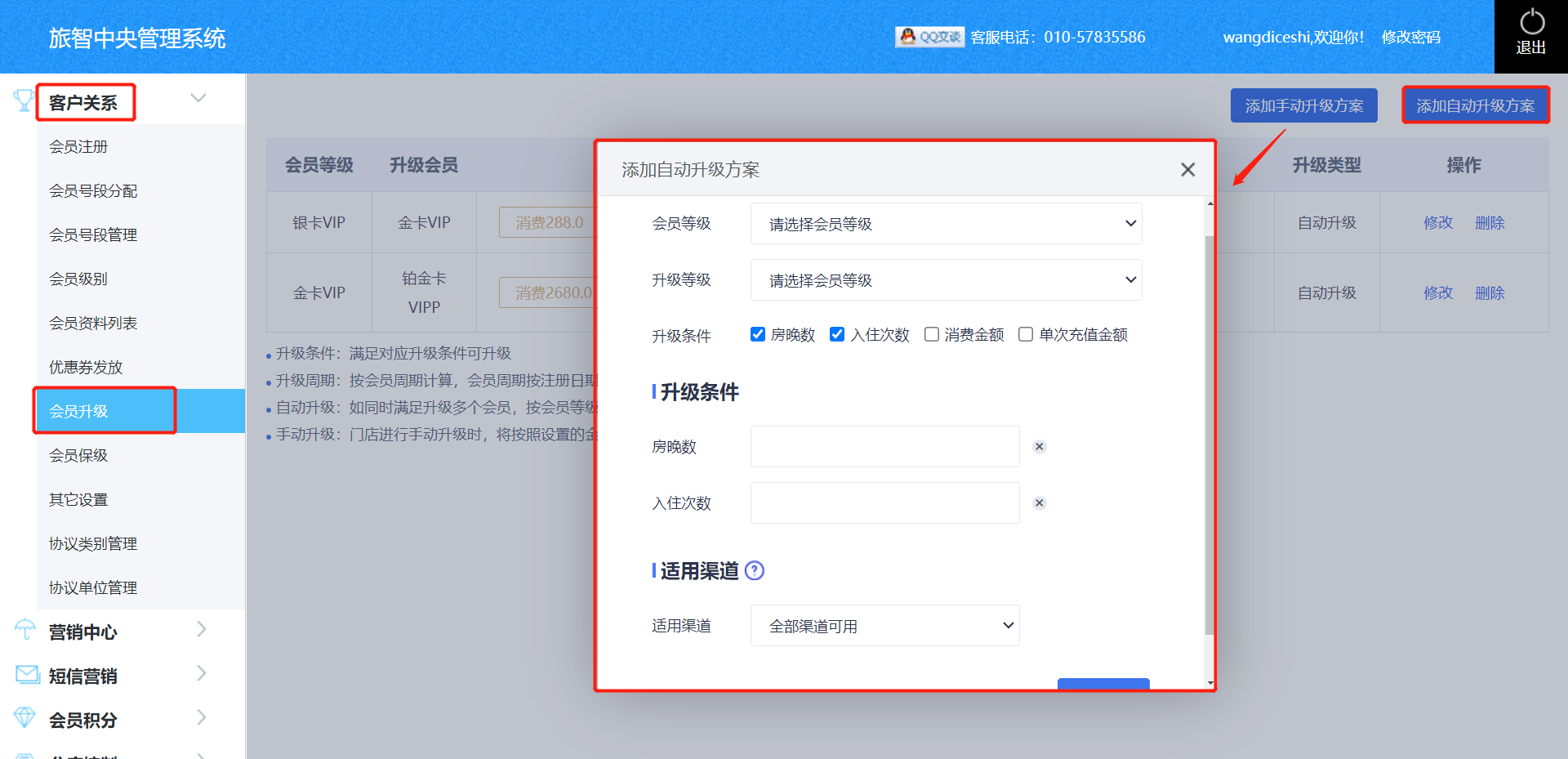This screenshot has height=759, width=1568.
Task: Check the 消费金额 checkbox
Action: 931,334
